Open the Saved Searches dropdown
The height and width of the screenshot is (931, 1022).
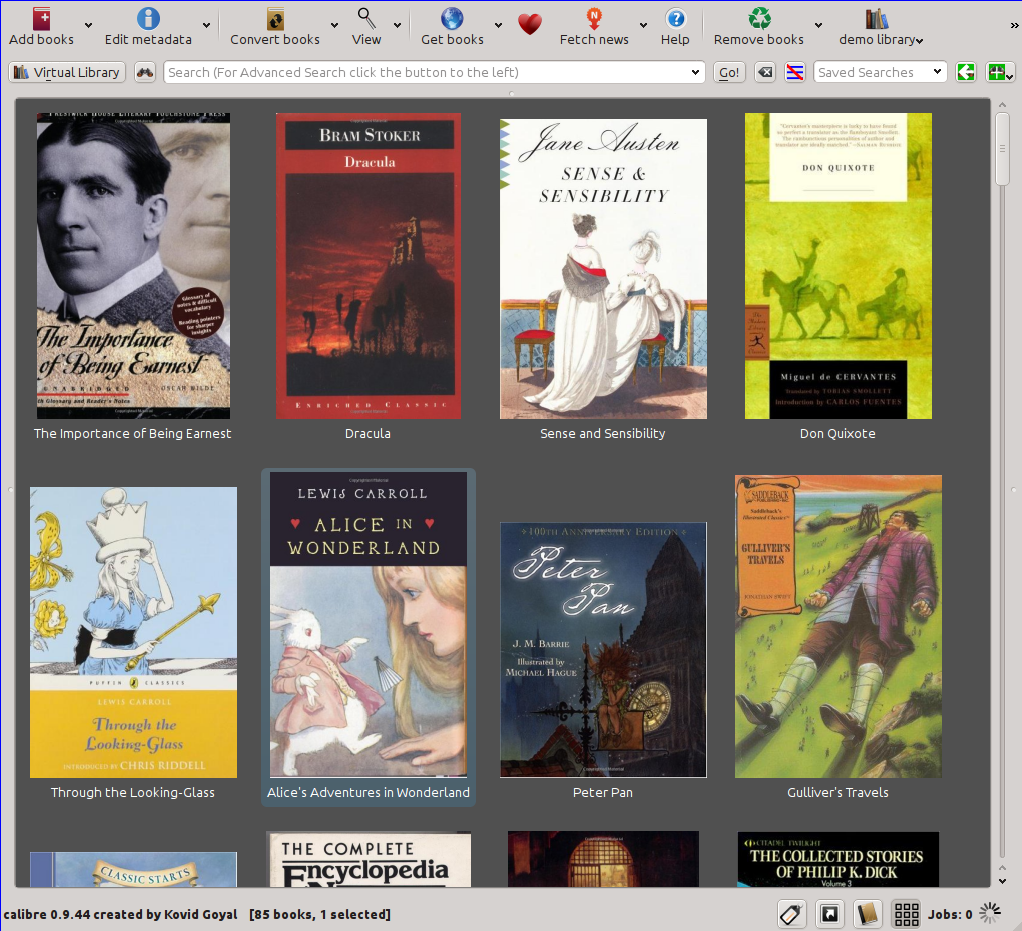pyautogui.click(x=880, y=72)
